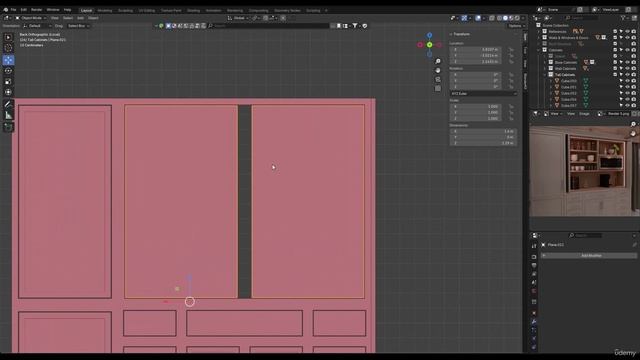Uncheck exclude checkbox for Base Cabinets
Viewport: 640px width, 360px height.
tap(615, 62)
